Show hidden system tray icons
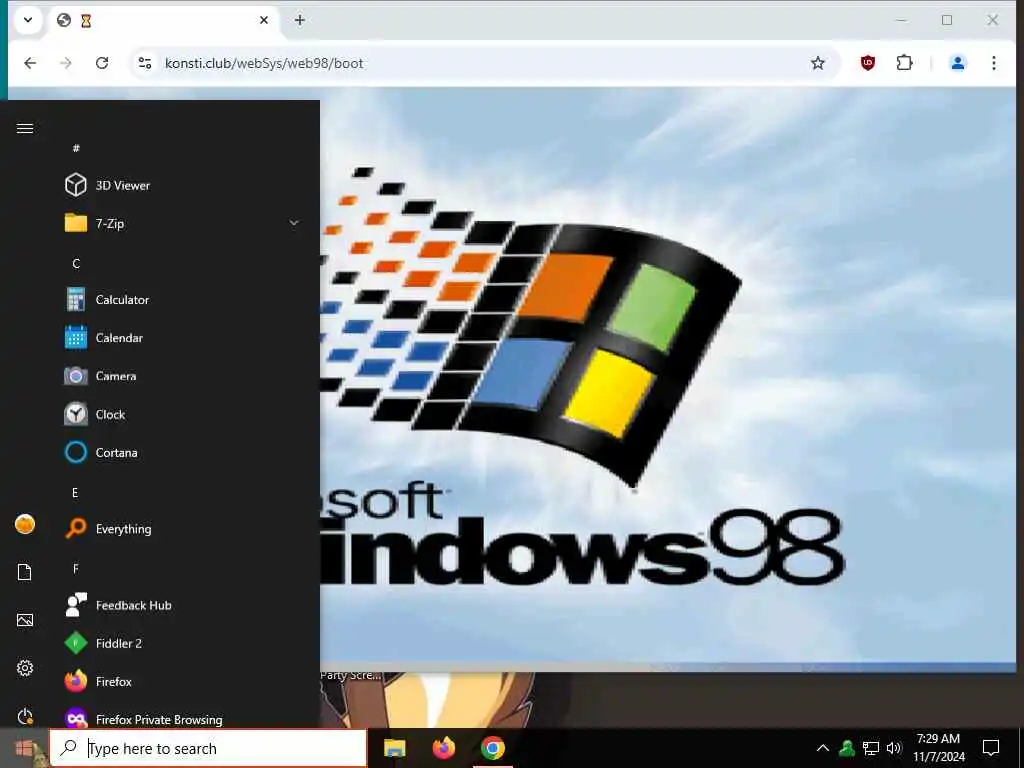Screen dimensions: 1024x768 823,748
